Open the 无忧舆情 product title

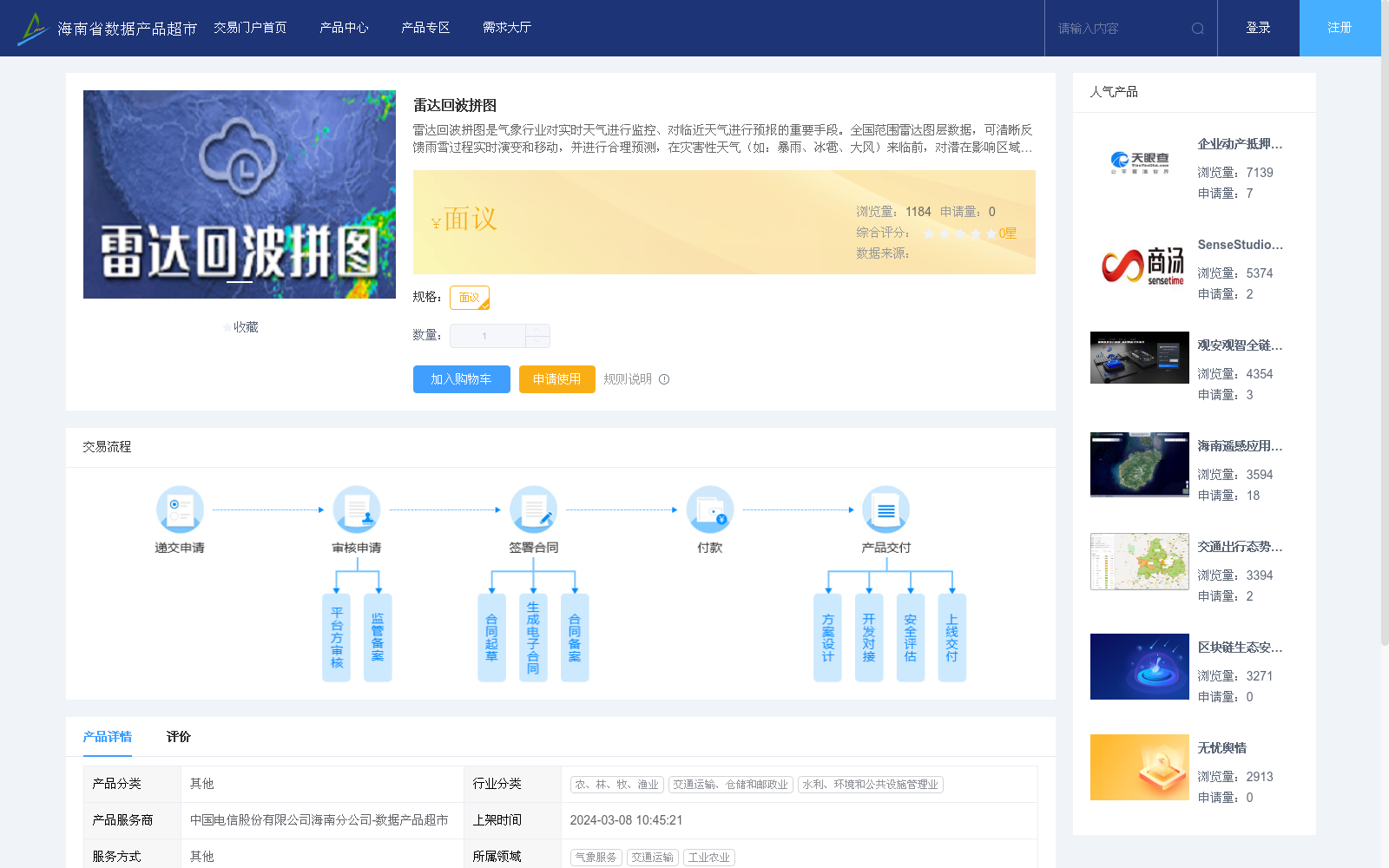point(1222,748)
